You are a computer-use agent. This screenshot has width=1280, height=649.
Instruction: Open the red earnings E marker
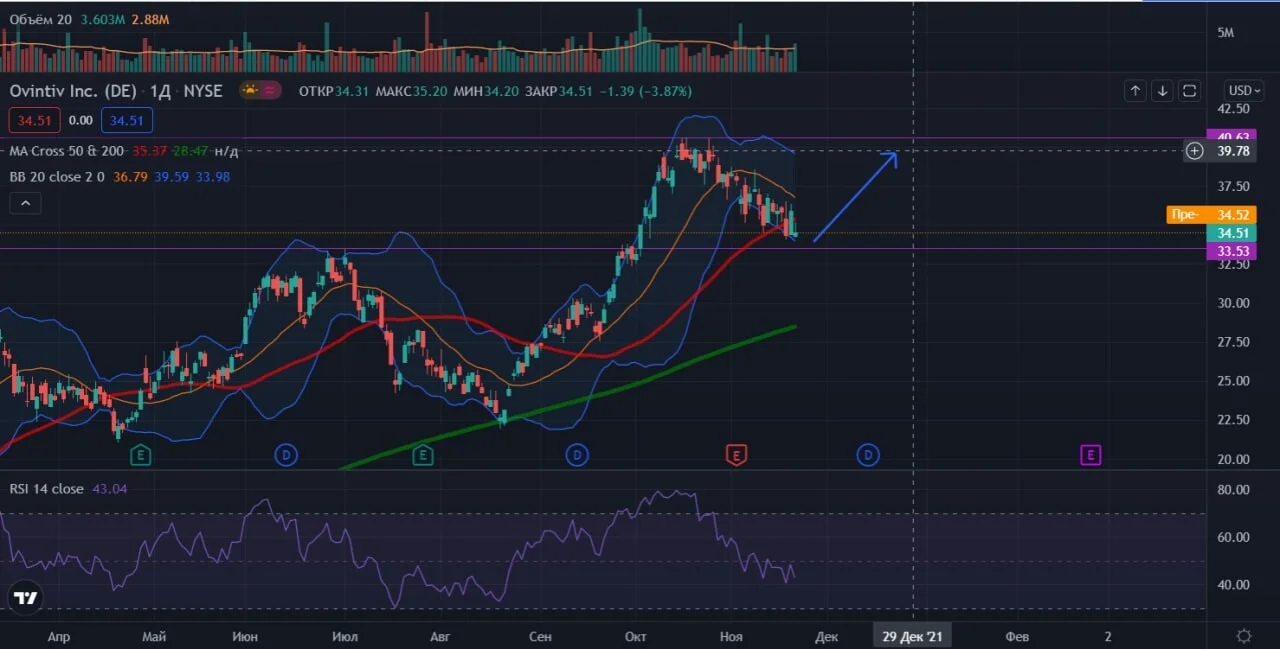[736, 456]
